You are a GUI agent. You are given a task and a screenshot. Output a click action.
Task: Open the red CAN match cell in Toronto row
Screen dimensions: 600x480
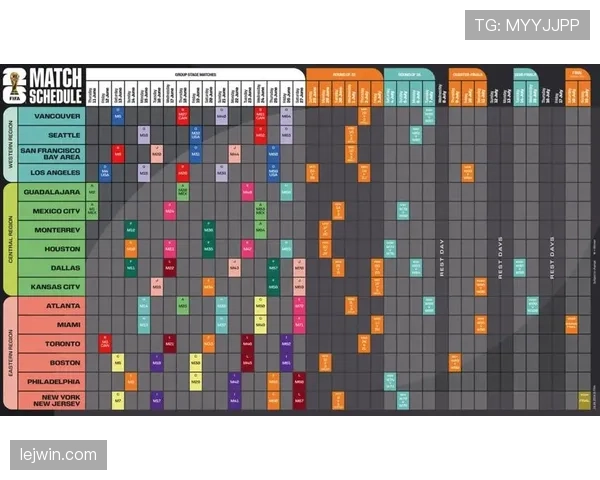(x=105, y=344)
